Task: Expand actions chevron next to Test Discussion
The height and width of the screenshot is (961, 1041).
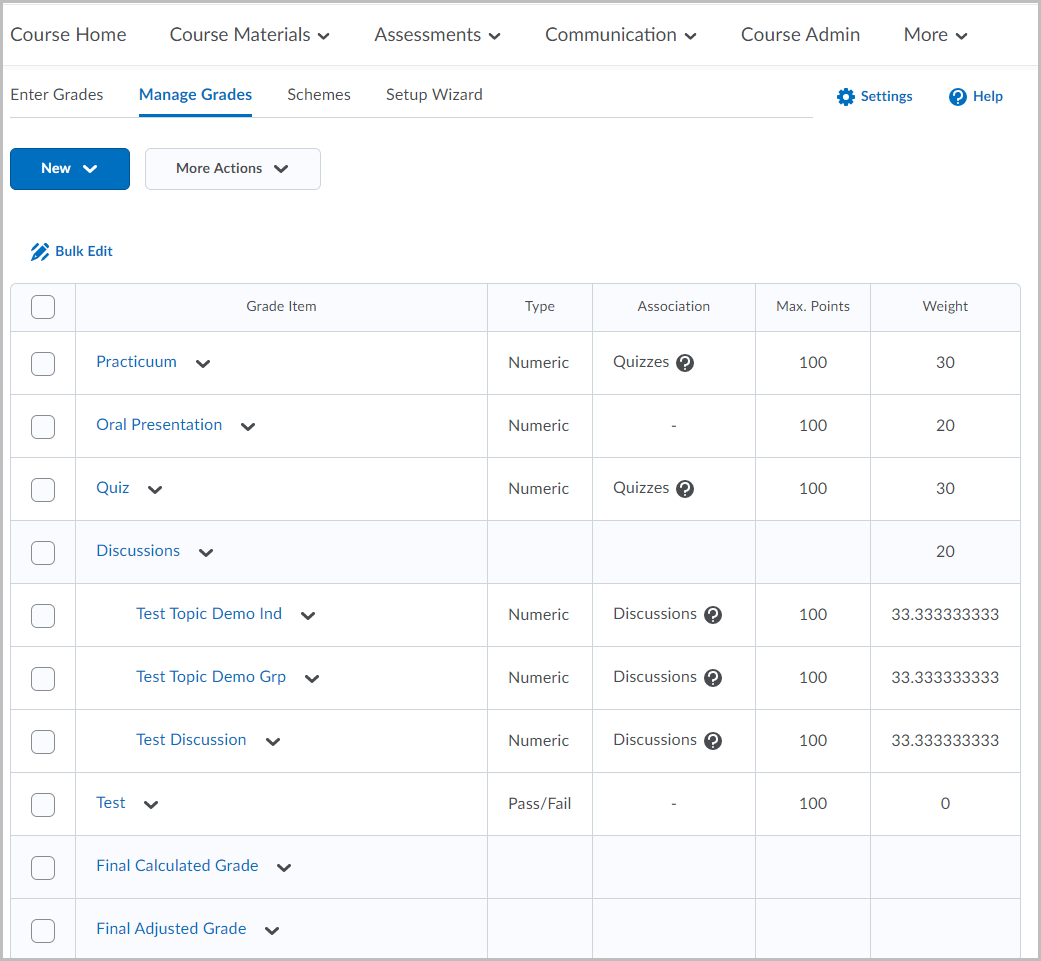Action: (x=273, y=742)
